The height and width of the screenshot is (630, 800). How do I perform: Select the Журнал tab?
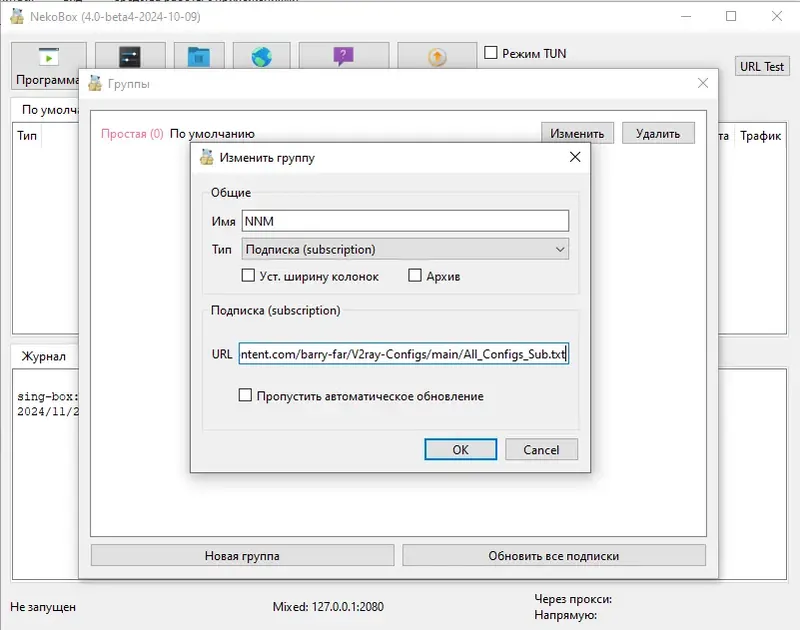click(44, 356)
